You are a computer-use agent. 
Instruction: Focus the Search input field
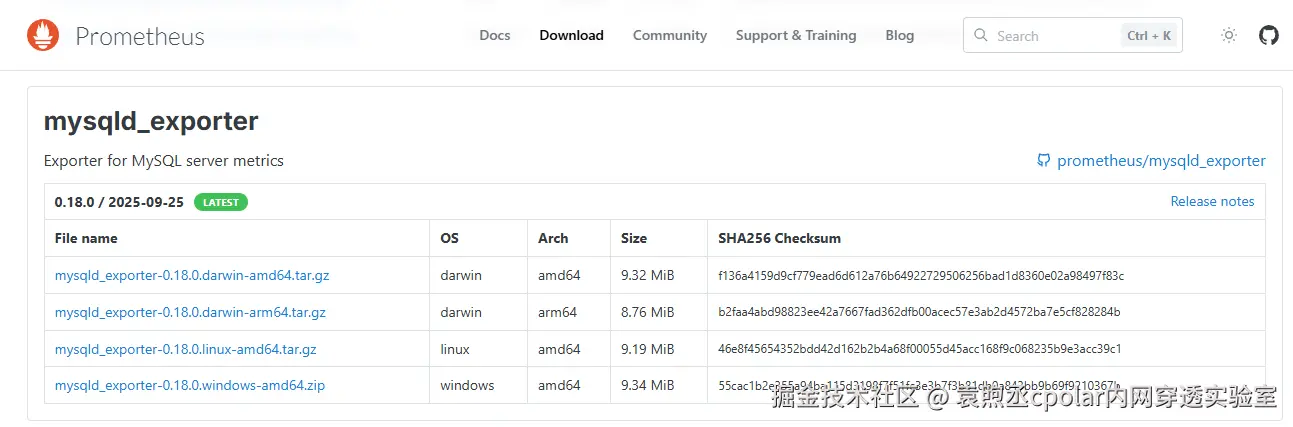[1050, 36]
